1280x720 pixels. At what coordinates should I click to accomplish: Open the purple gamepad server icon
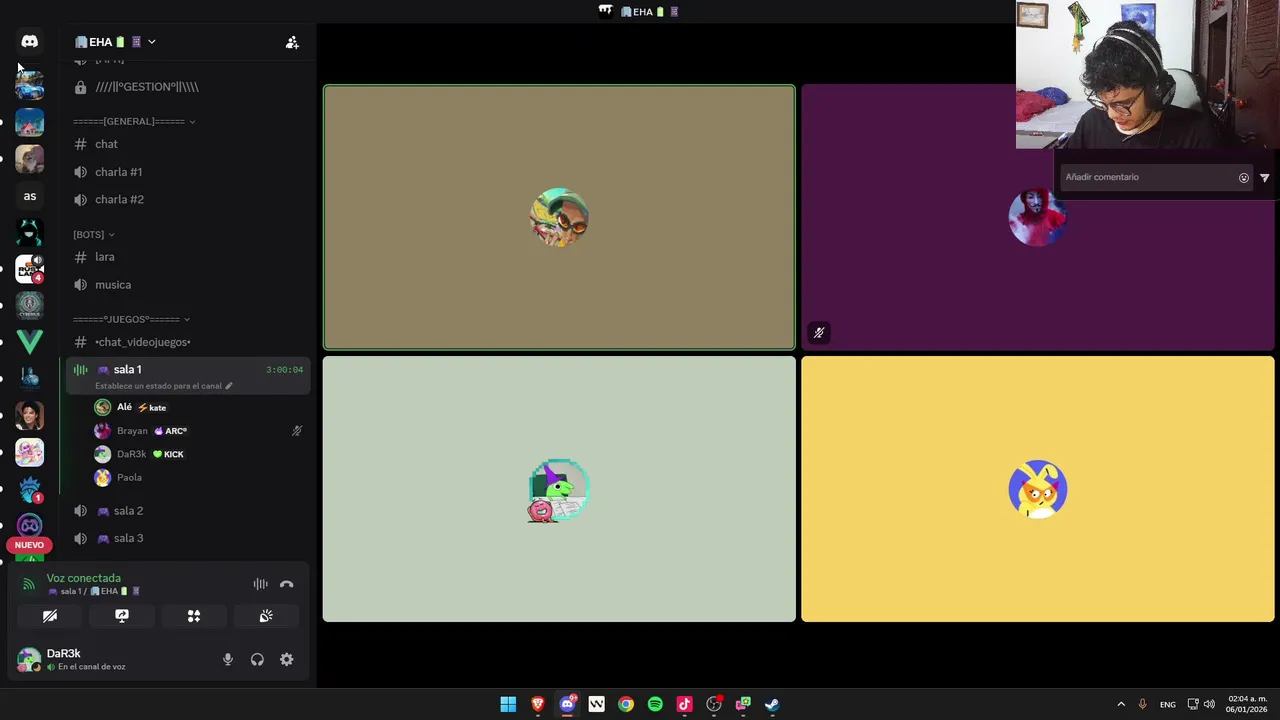29,526
